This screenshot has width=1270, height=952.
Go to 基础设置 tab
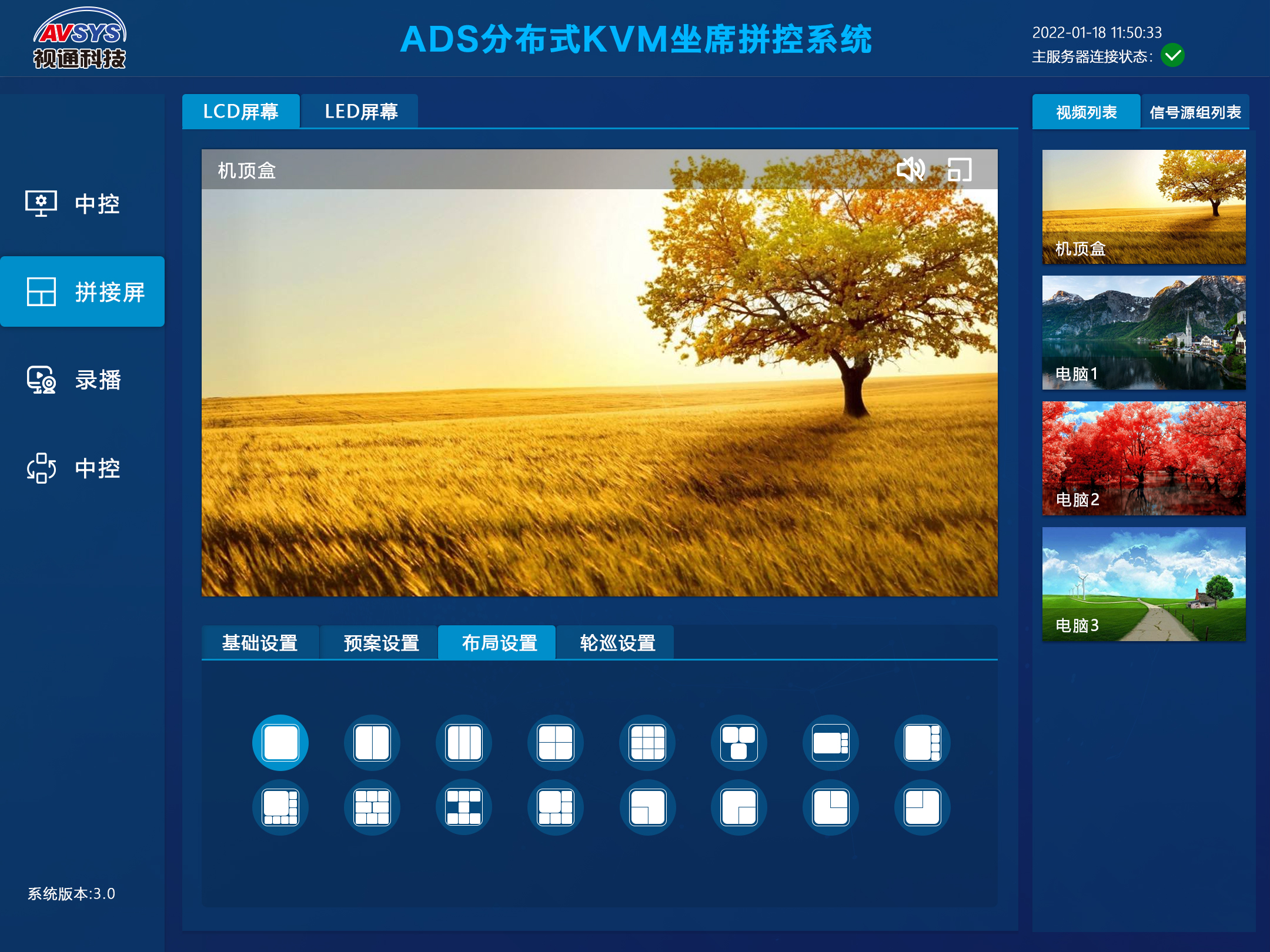pos(260,643)
